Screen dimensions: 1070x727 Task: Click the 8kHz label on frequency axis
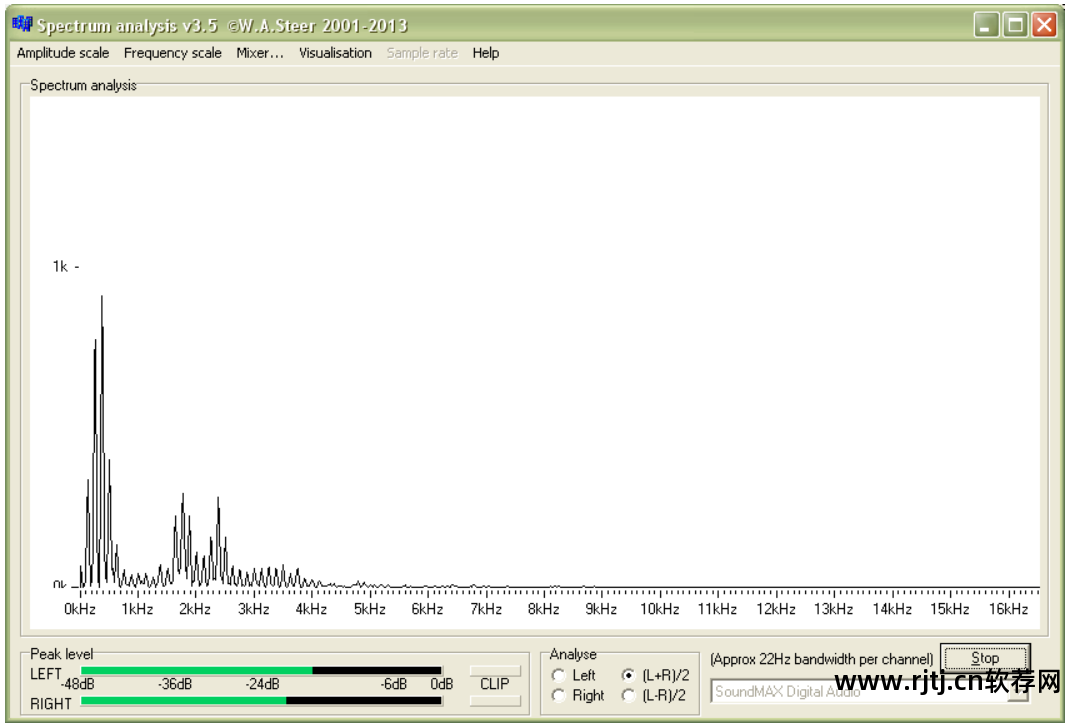(543, 609)
